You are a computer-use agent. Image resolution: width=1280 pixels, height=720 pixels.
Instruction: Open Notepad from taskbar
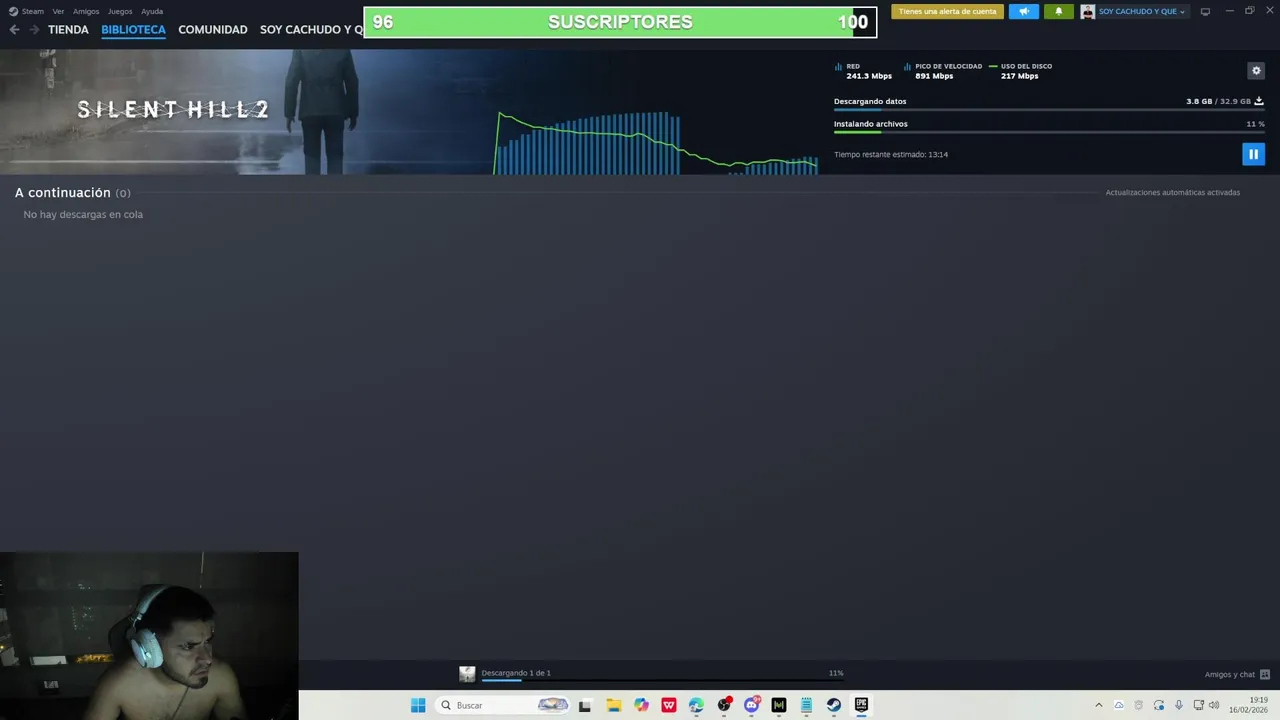[806, 705]
